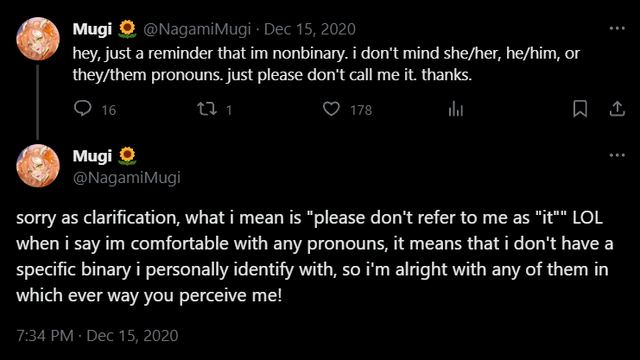Open Mugi's avatar on the first tweet

point(38,39)
